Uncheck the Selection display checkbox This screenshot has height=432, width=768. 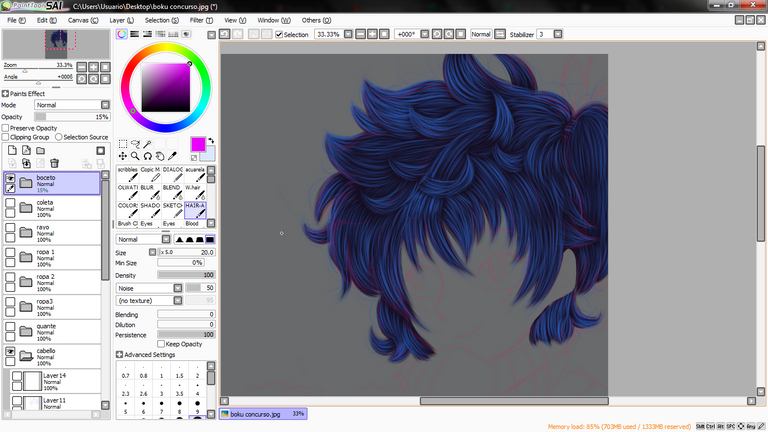coord(279,34)
